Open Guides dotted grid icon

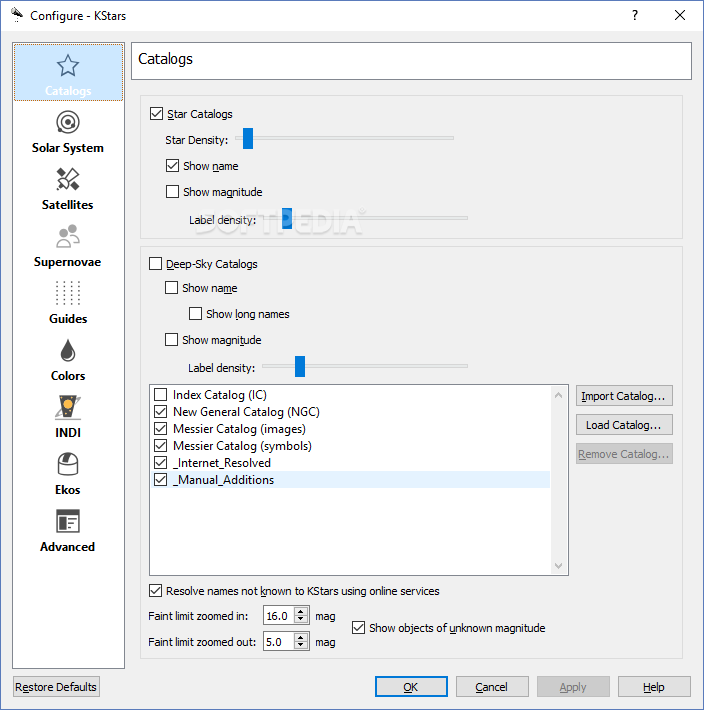(x=68, y=293)
